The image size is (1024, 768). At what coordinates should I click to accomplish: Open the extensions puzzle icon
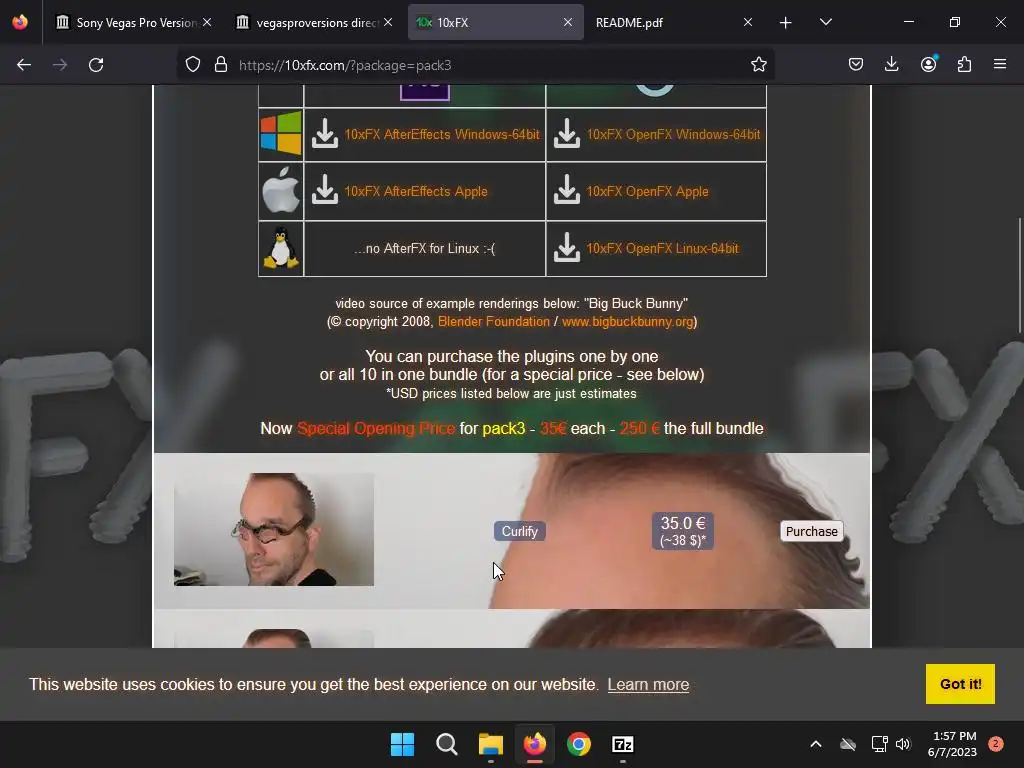[x=964, y=64]
